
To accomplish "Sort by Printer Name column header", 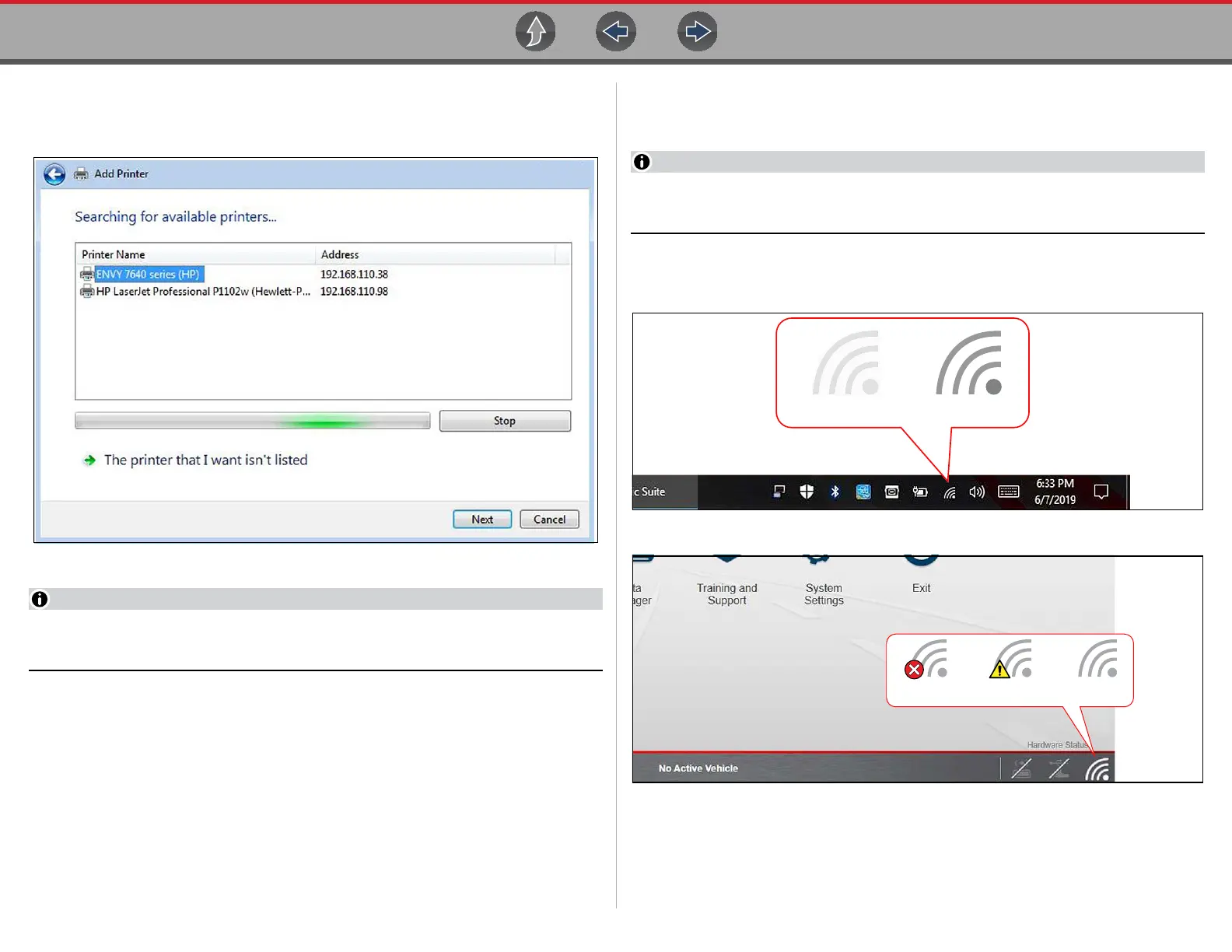I will point(195,254).
